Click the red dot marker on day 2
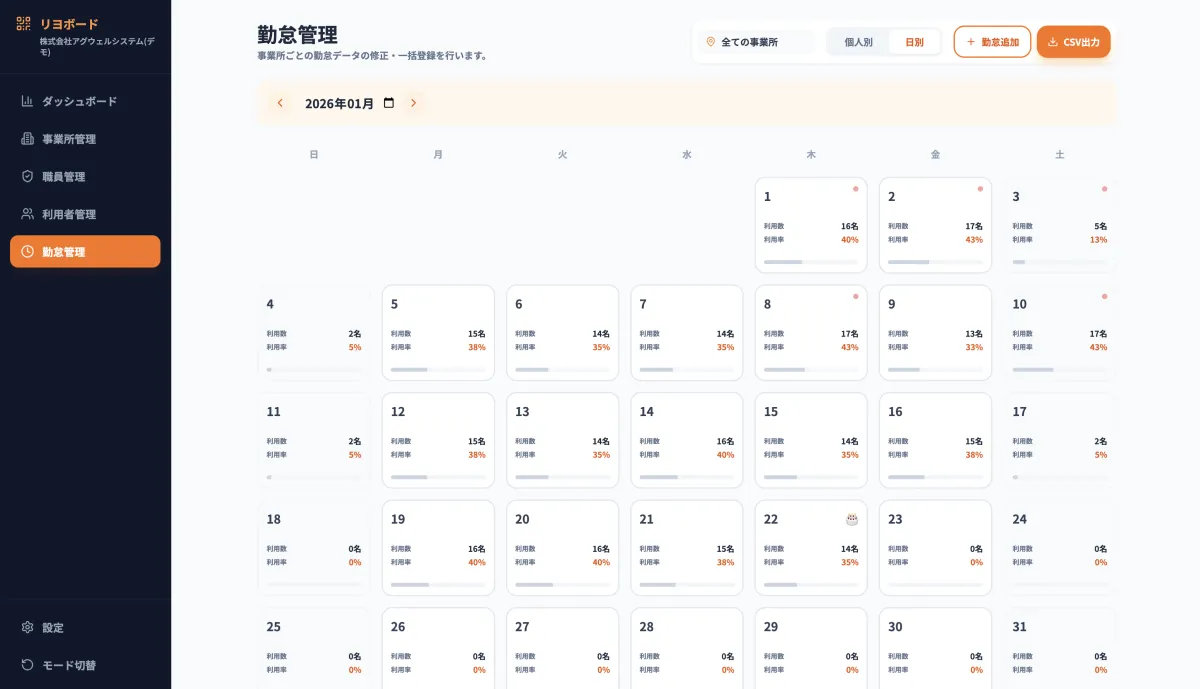This screenshot has height=689, width=1200. pyautogui.click(x=980, y=189)
